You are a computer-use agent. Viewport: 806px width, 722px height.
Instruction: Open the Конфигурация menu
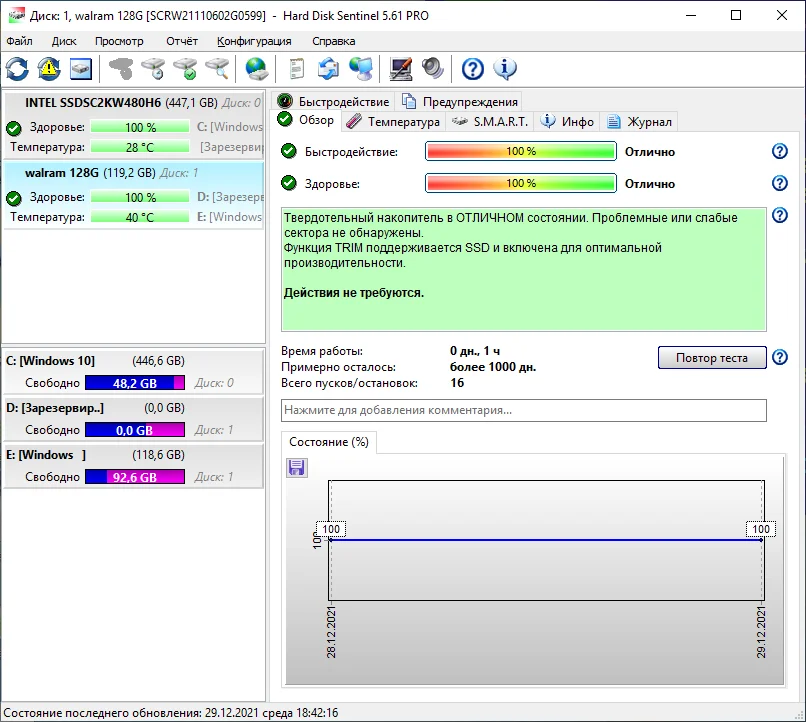(x=254, y=41)
